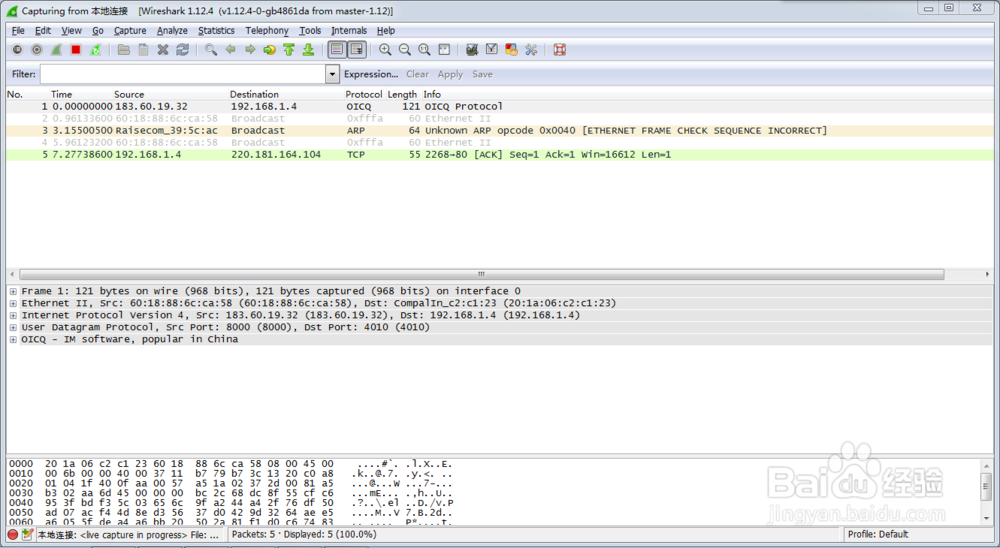Screen dimensions: 1000x548
Task: Toggle colorize packet list
Action: click(337, 50)
